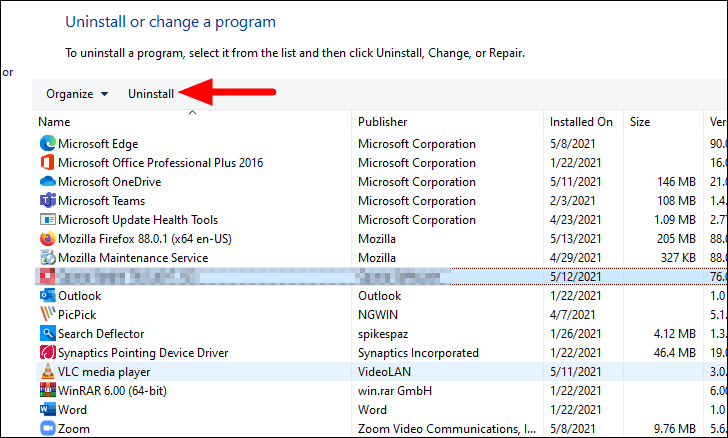Click the Mozilla Firefox icon

(47, 239)
